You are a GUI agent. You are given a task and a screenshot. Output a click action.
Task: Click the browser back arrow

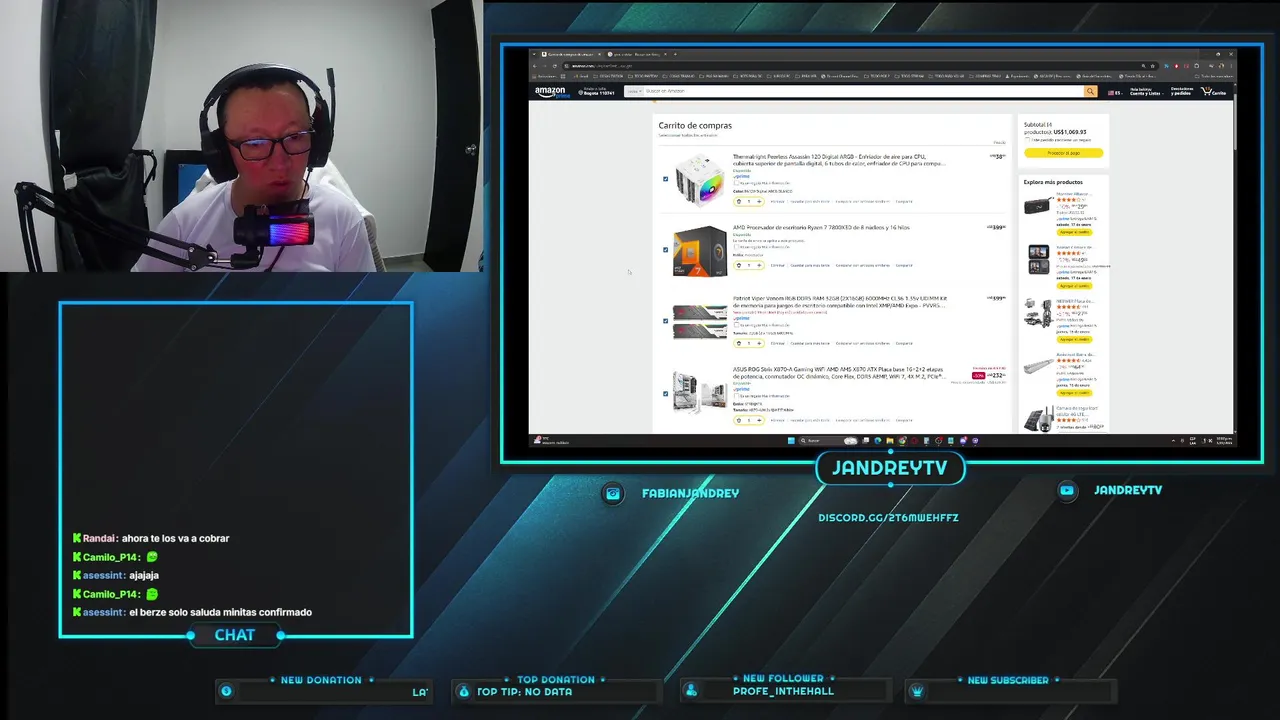pyautogui.click(x=535, y=65)
